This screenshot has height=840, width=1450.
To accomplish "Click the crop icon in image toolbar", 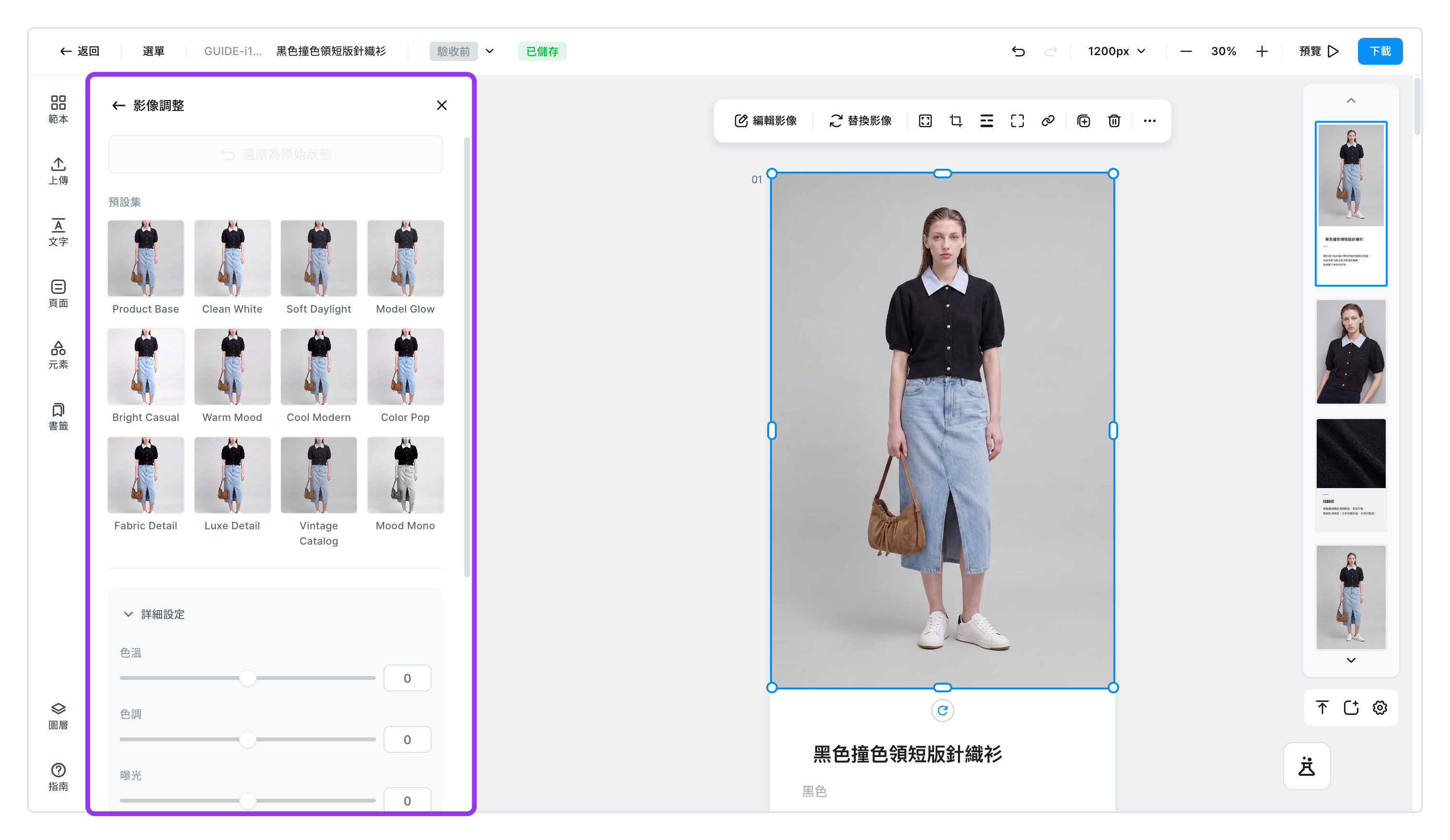I will coord(956,121).
